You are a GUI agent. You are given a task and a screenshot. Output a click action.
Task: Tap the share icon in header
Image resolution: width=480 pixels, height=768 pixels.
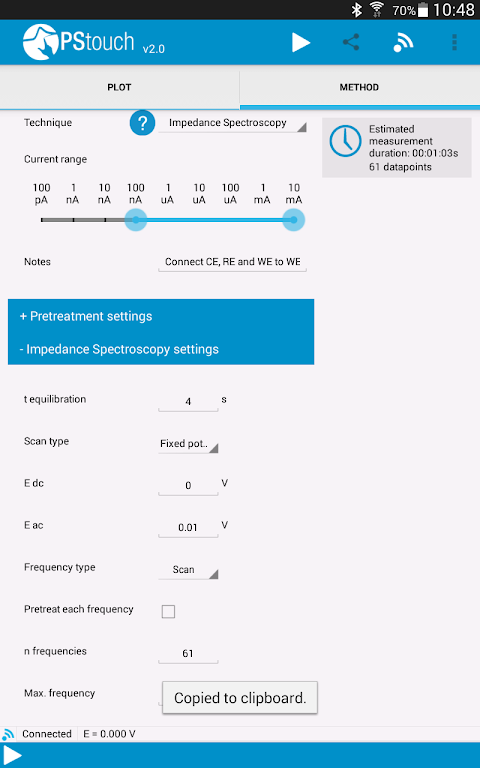tap(351, 43)
